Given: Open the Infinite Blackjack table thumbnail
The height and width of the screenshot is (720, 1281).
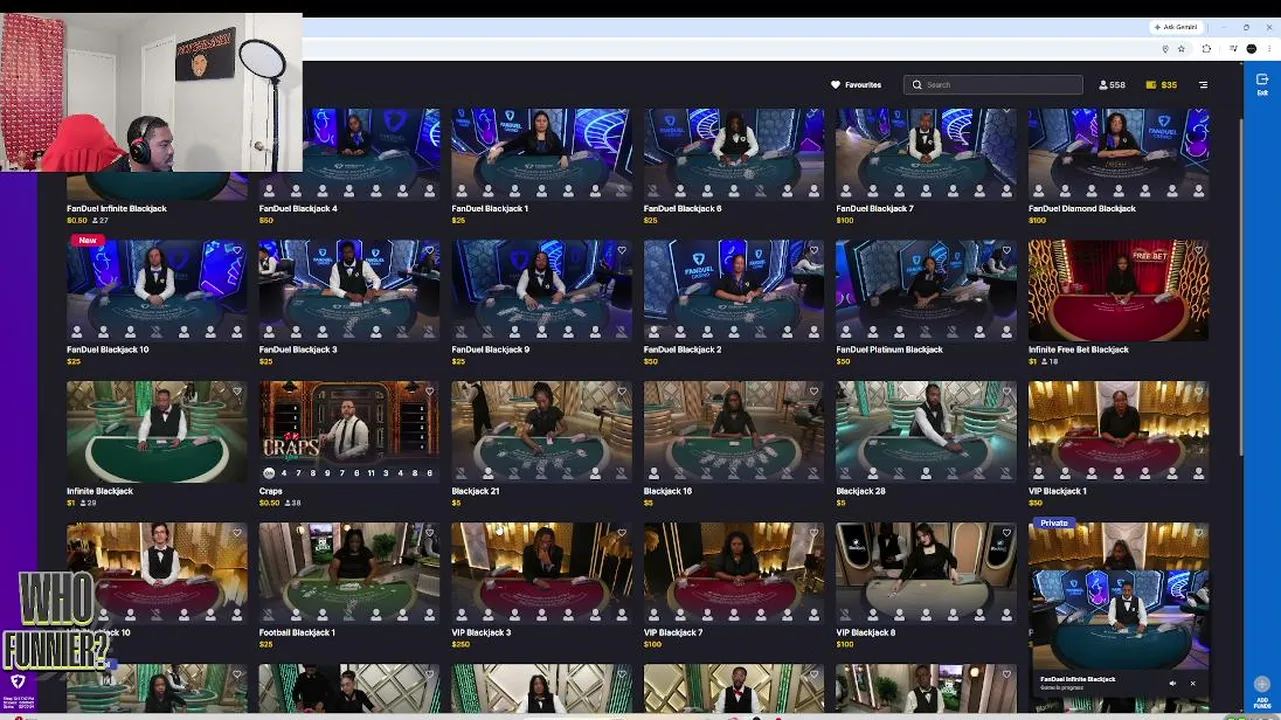Looking at the screenshot, I should click(x=157, y=431).
